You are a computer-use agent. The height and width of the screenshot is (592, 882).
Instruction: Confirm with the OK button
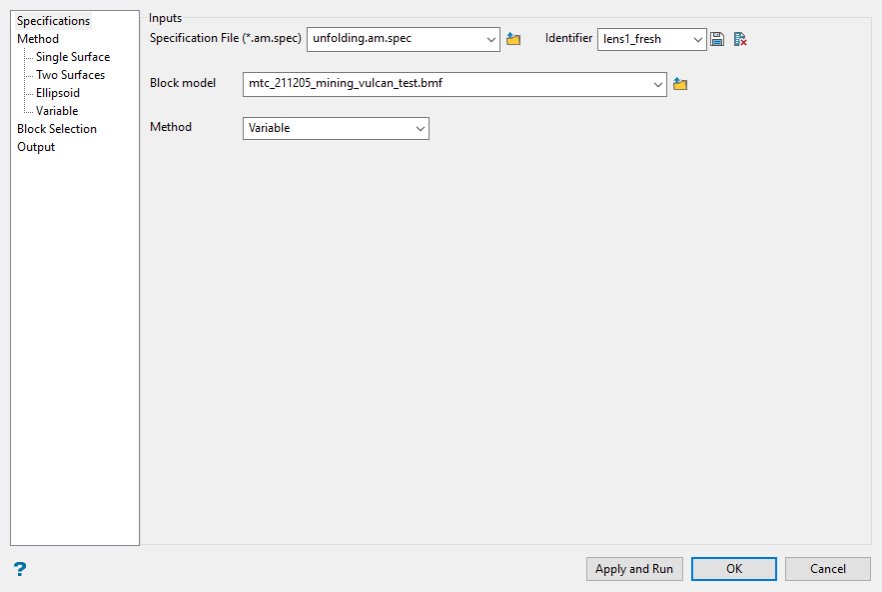coord(734,569)
